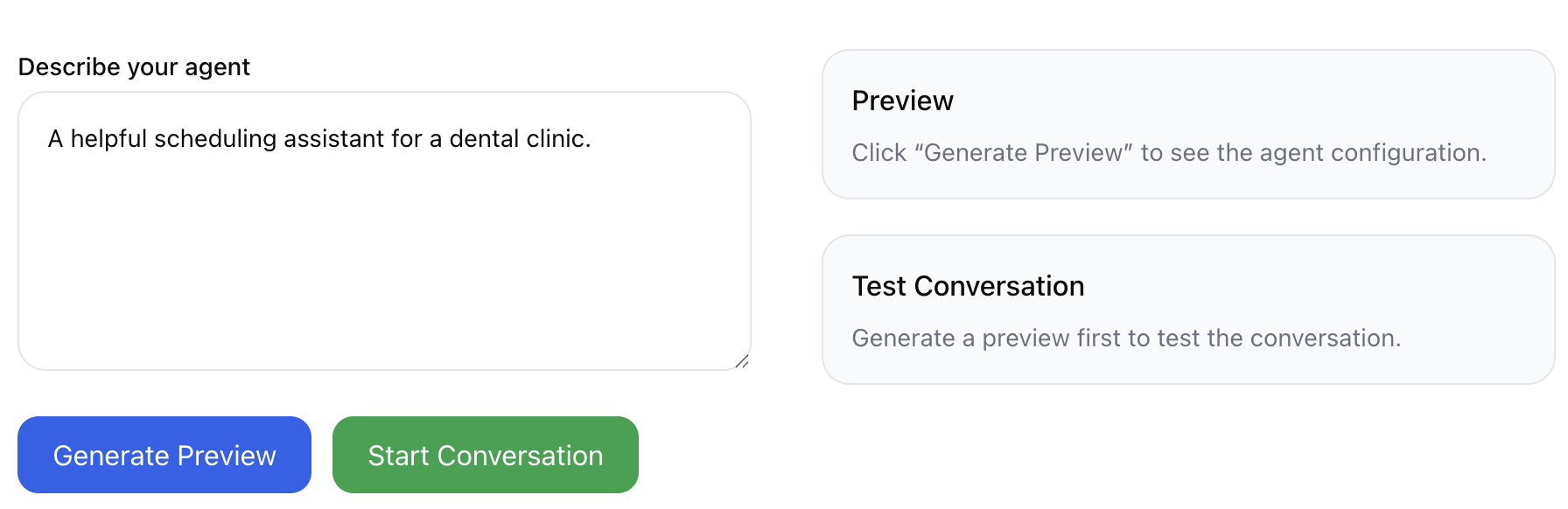The image size is (1568, 509).
Task: Click the "Describe your agent" label
Action: [134, 67]
